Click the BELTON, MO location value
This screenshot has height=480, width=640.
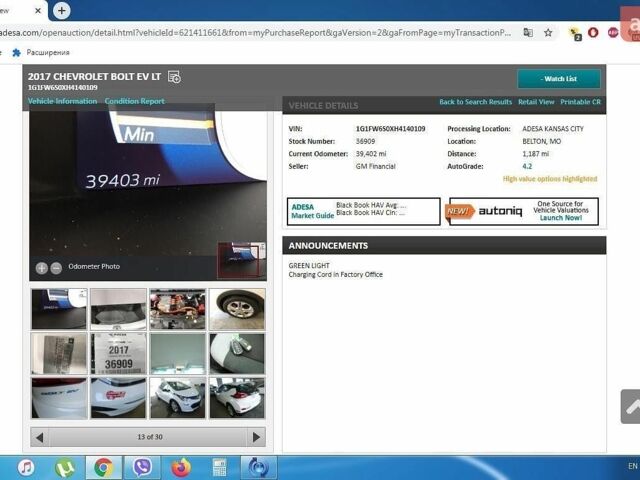[542, 141]
